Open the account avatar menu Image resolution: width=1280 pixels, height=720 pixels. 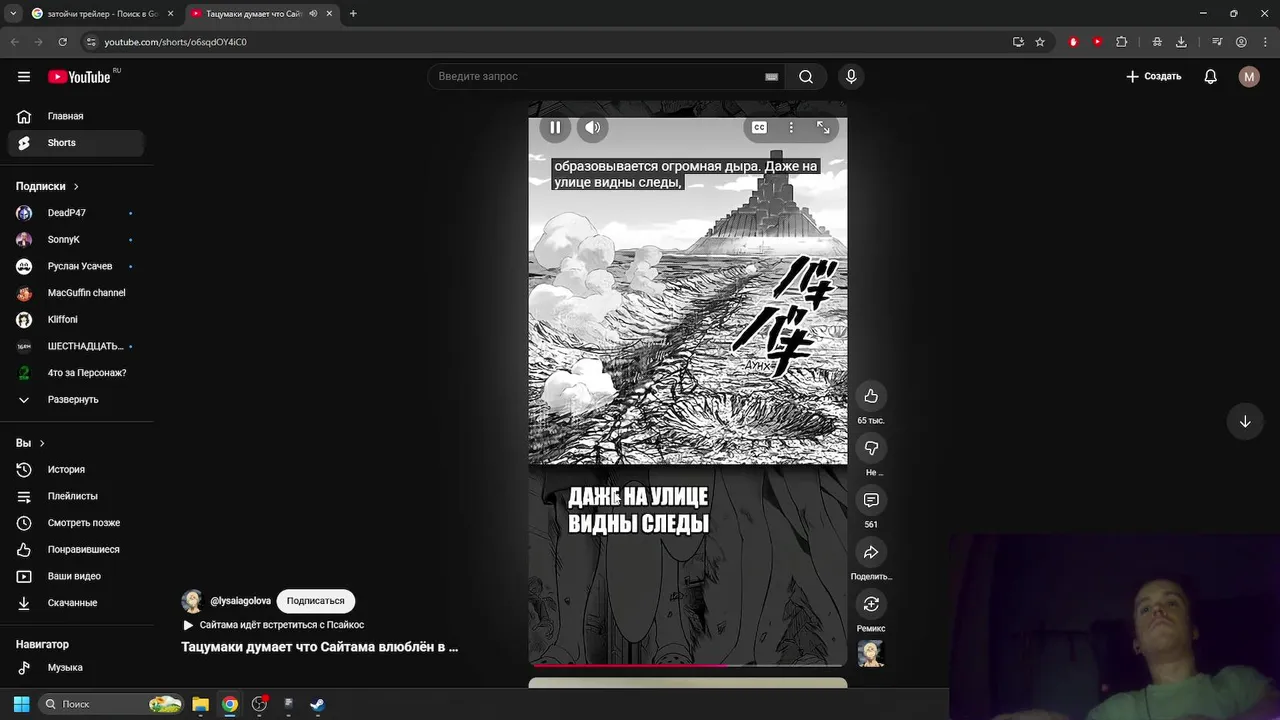click(x=1249, y=76)
